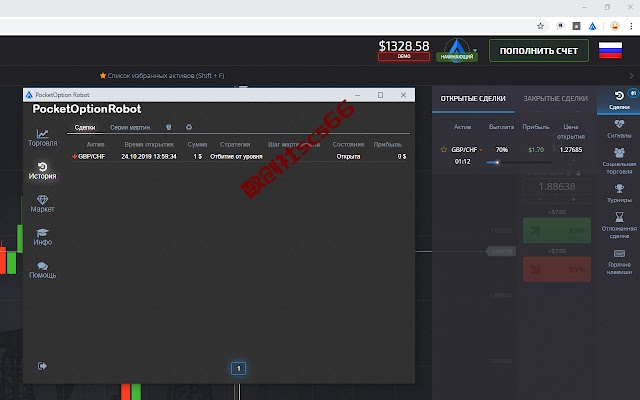Click Пополнить счет button
This screenshot has height=400, width=640.
pyautogui.click(x=539, y=51)
